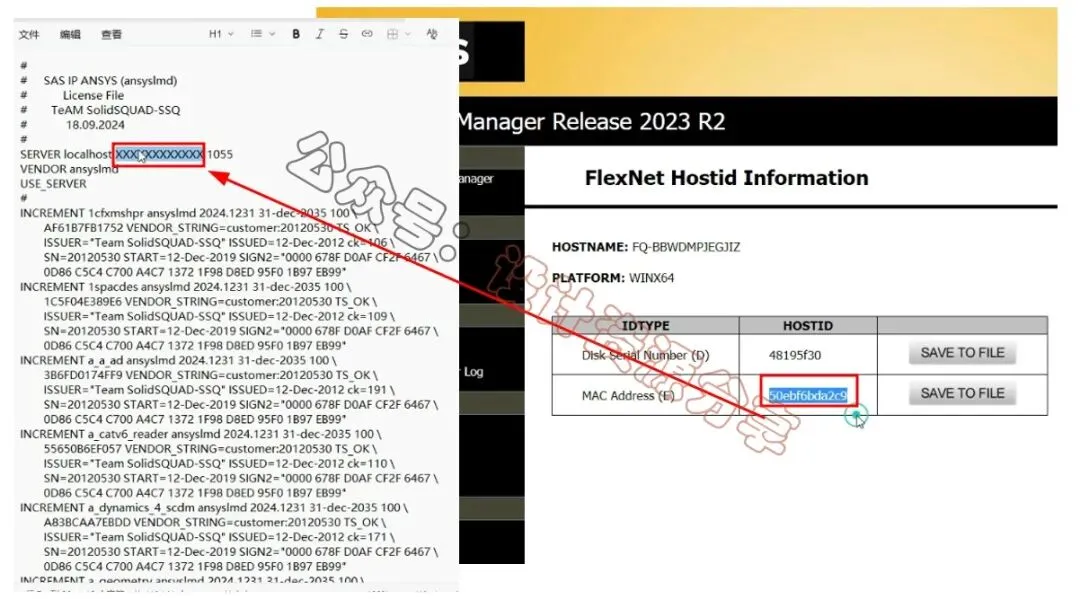1080x599 pixels.
Task: Click the 'USE_SERVER' line
Action: pos(53,184)
